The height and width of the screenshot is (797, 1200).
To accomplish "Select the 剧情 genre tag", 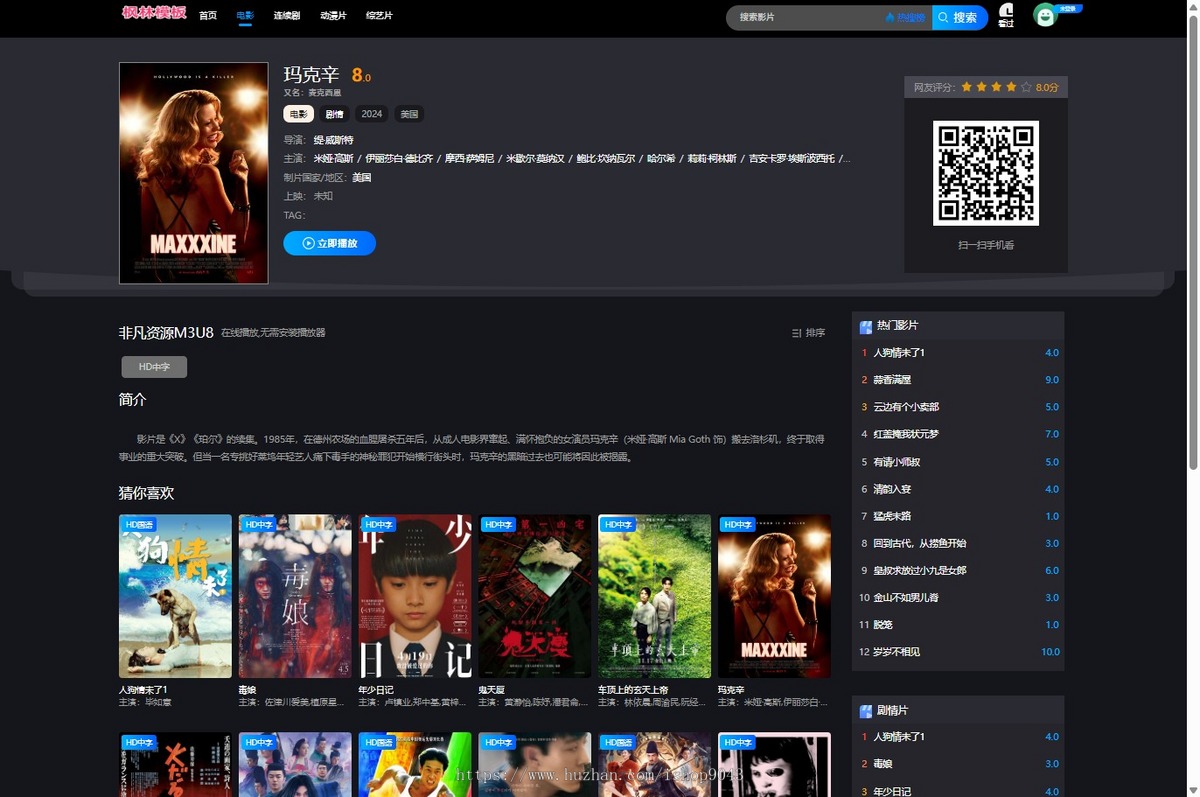I will [334, 114].
